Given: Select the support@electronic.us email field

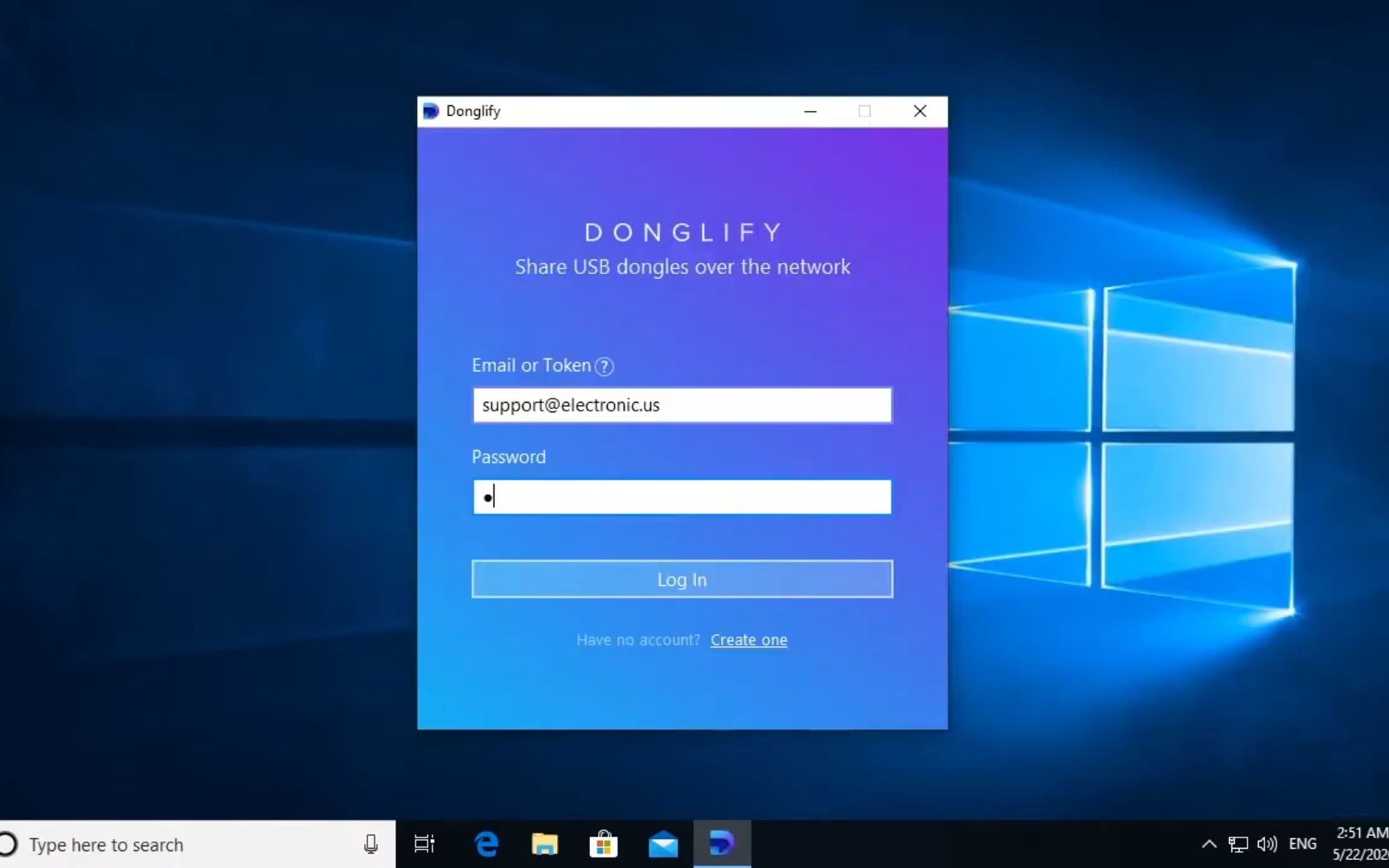Looking at the screenshot, I should [x=681, y=405].
